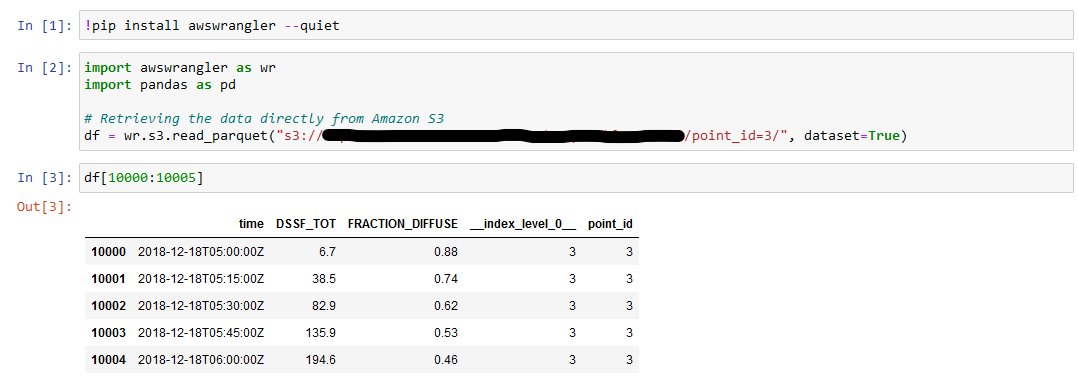Viewport: 1078px width, 379px height.
Task: Click the DSSF_TOT value 38.5
Action: (x=324, y=279)
